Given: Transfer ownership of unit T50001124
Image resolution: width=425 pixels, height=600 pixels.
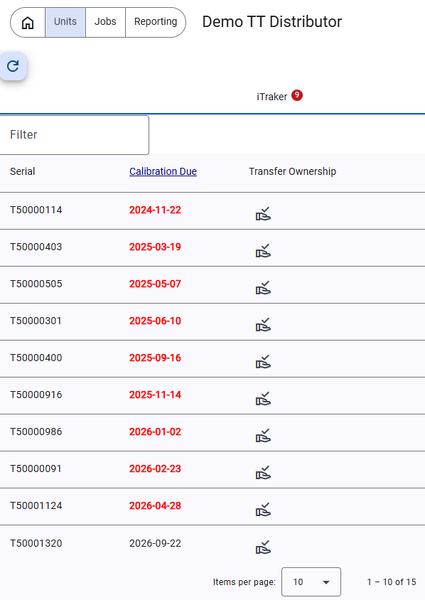Looking at the screenshot, I should coord(263,509).
